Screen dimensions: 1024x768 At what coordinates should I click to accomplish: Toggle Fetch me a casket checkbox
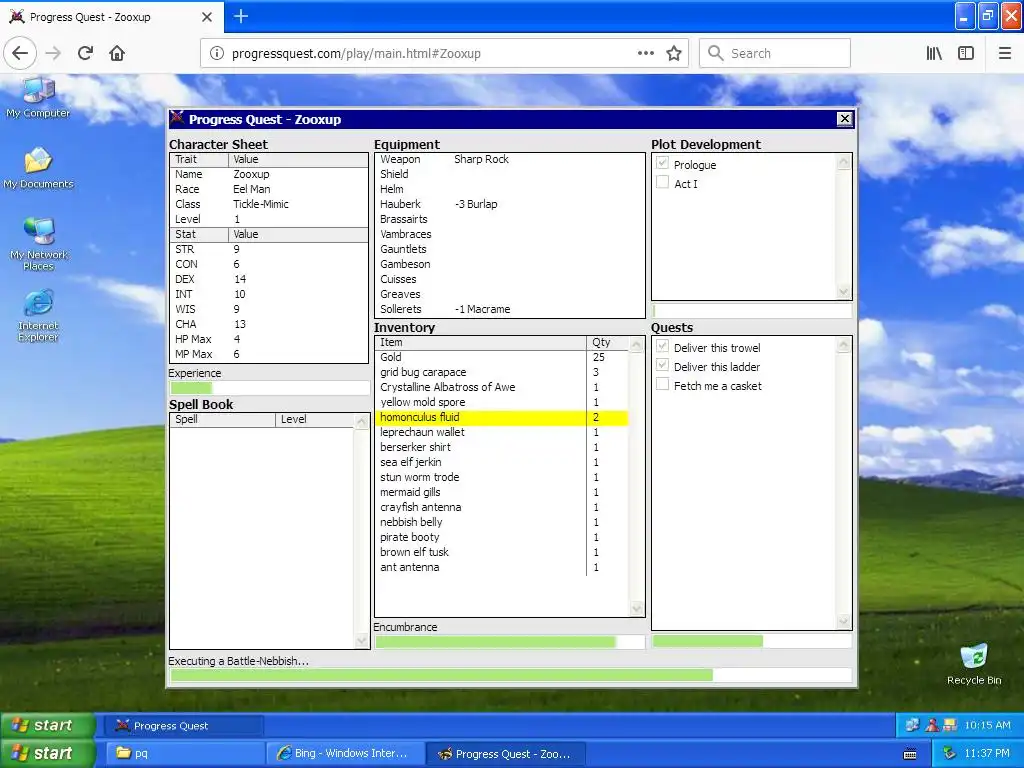coord(662,384)
